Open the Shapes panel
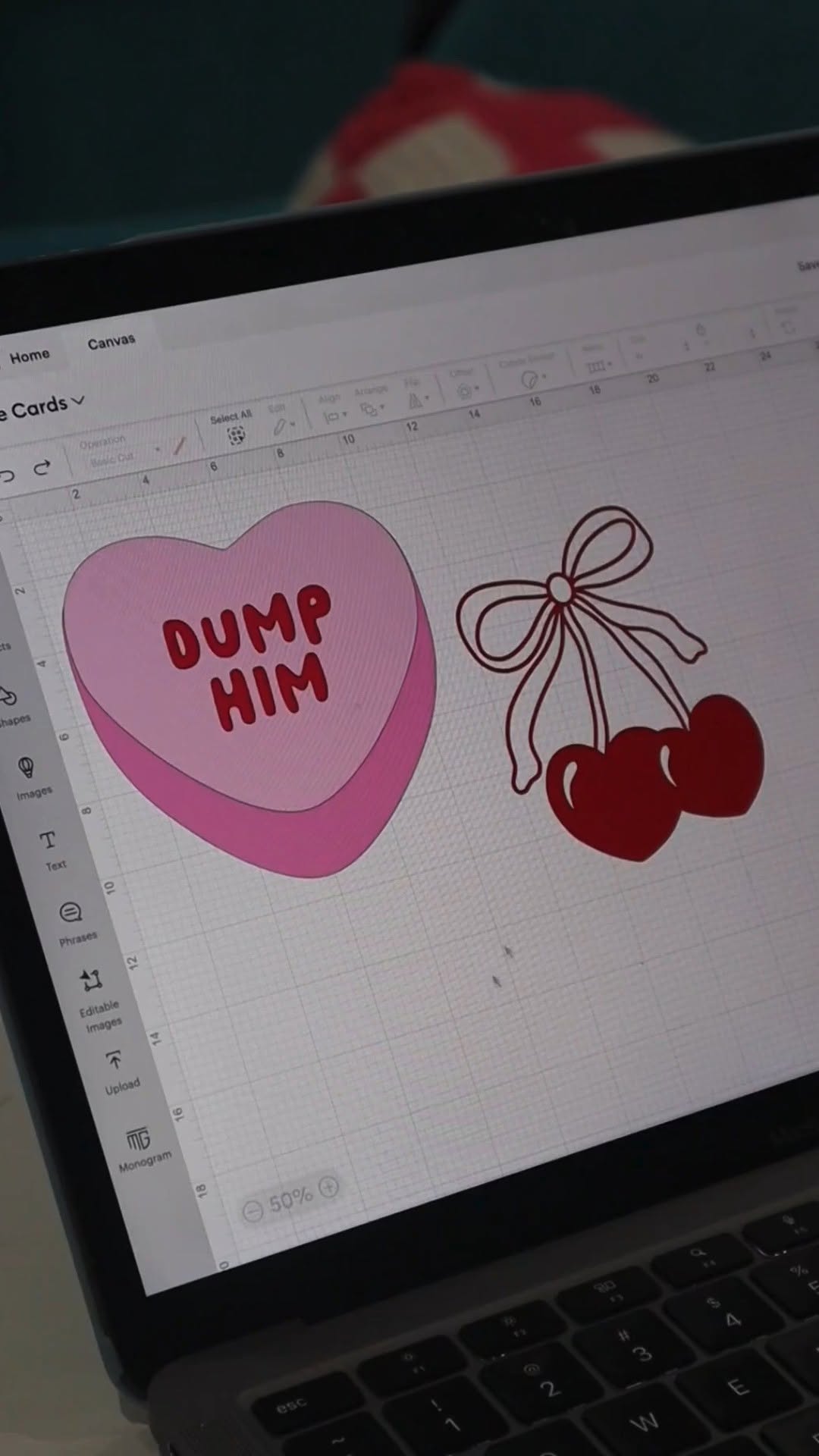Image resolution: width=819 pixels, height=1456 pixels. pos(9,697)
